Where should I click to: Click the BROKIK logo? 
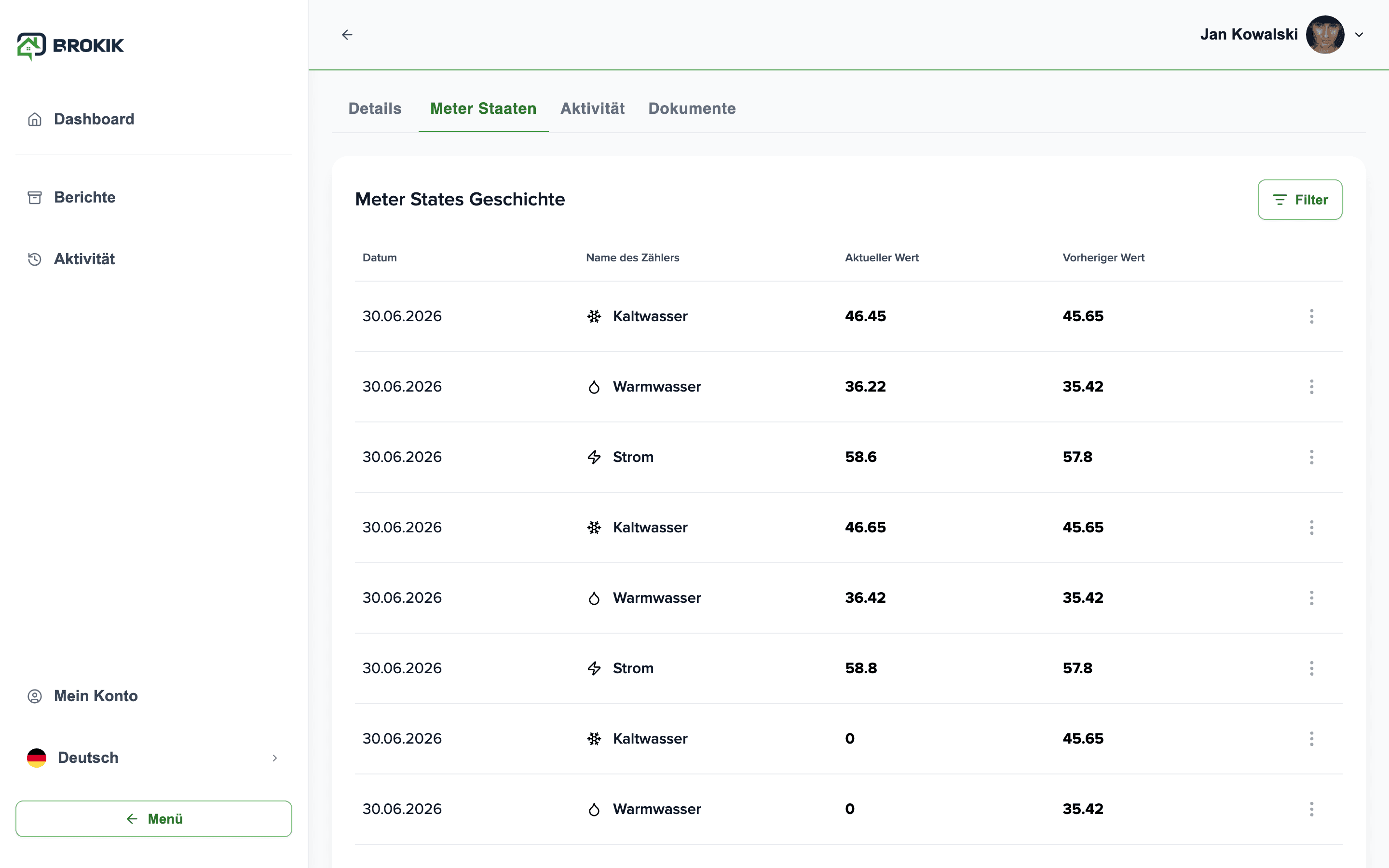click(70, 46)
